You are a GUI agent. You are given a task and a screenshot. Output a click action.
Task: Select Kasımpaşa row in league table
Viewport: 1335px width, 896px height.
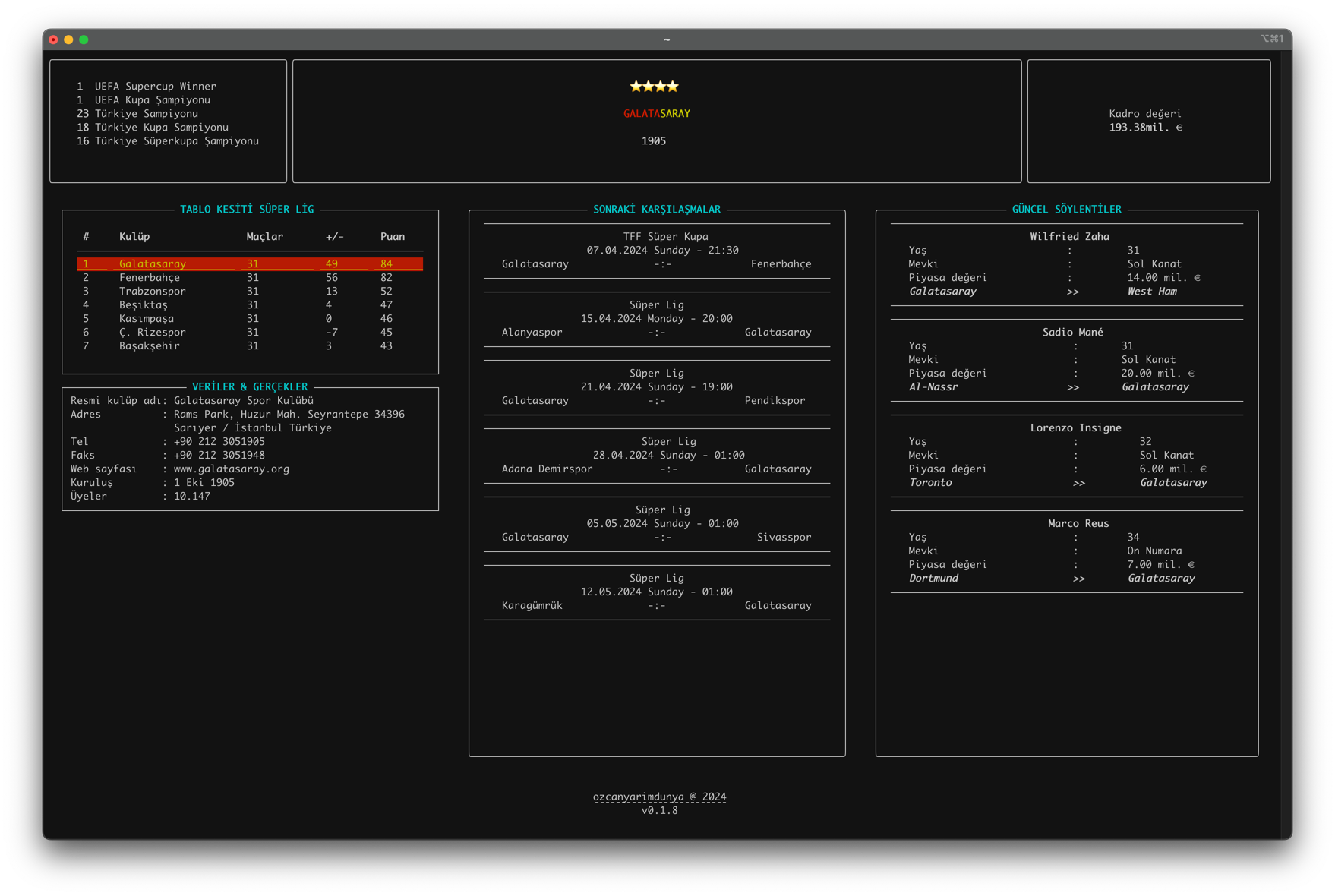(250, 318)
